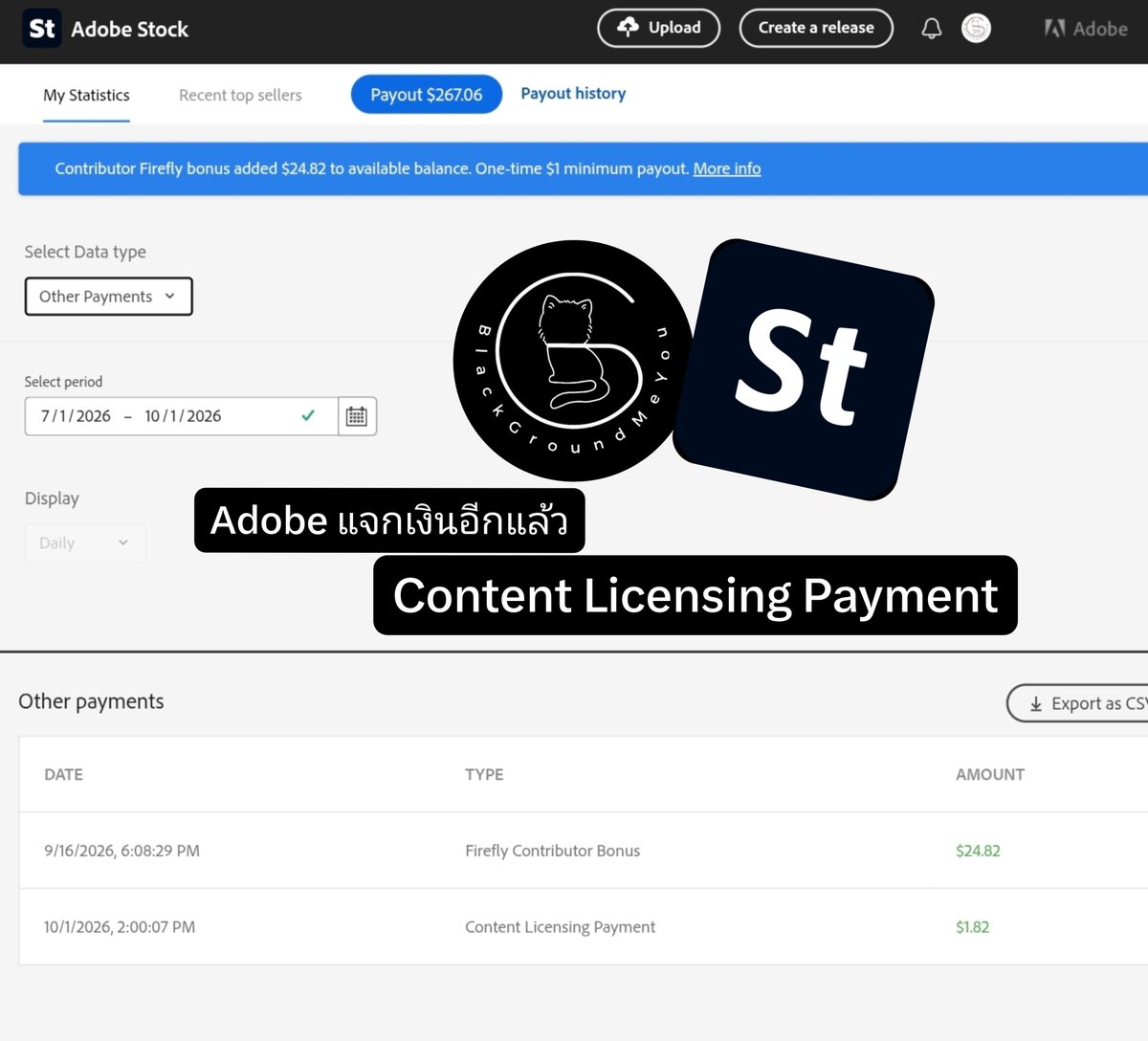Expand the Daily display dropdown
Image resolution: width=1148 pixels, height=1041 pixels.
click(x=85, y=543)
